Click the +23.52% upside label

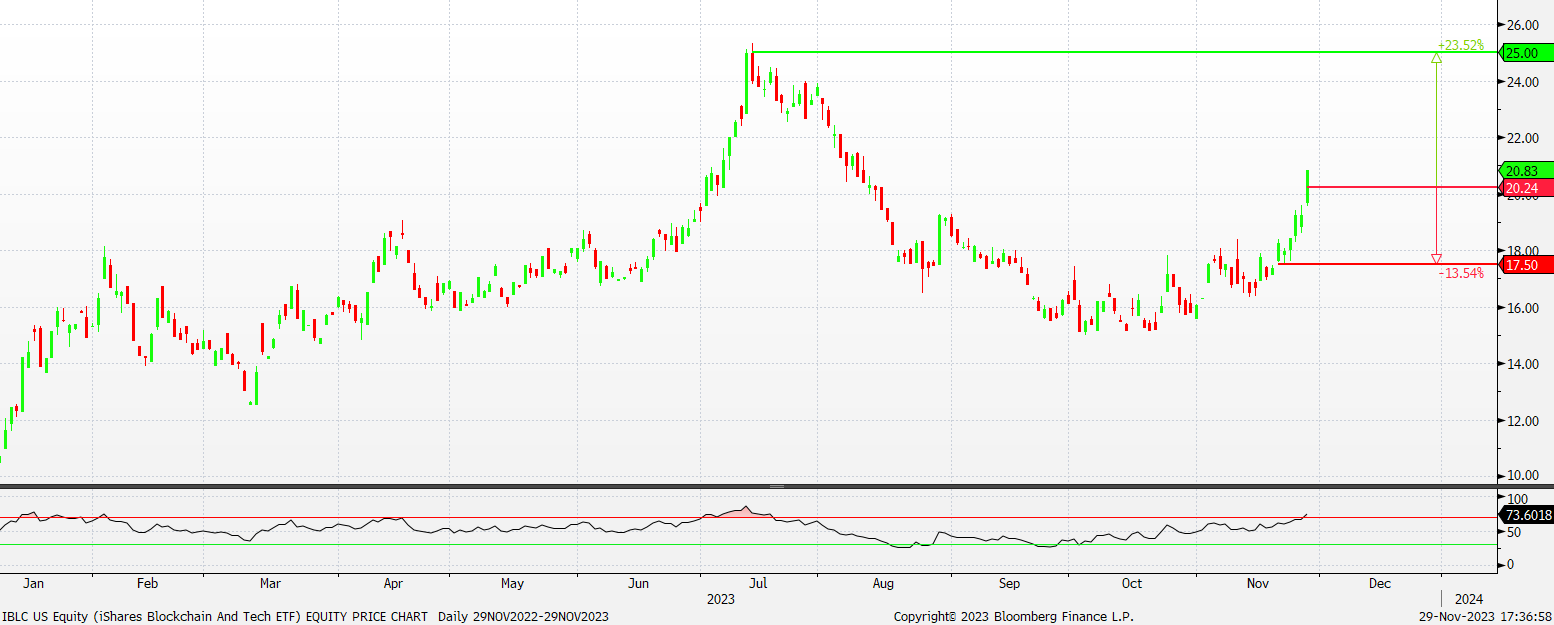(x=1461, y=45)
